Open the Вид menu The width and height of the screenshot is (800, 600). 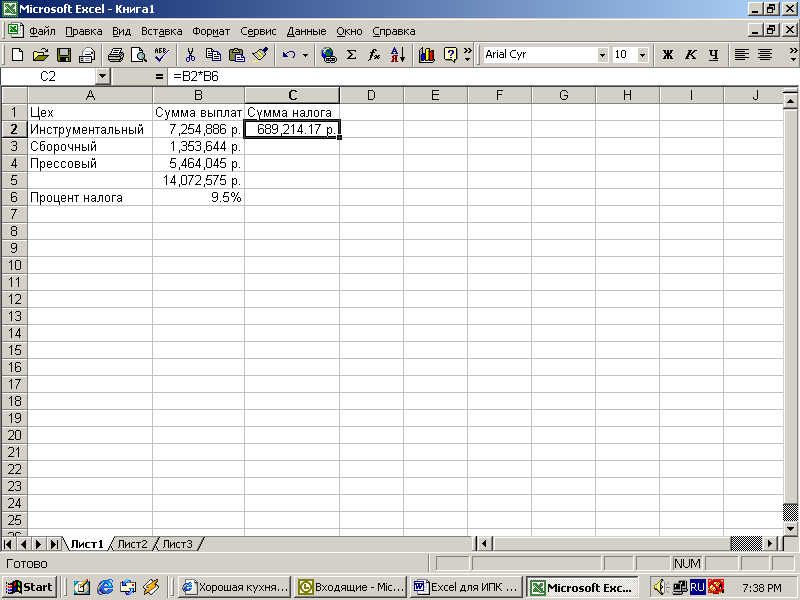[121, 31]
